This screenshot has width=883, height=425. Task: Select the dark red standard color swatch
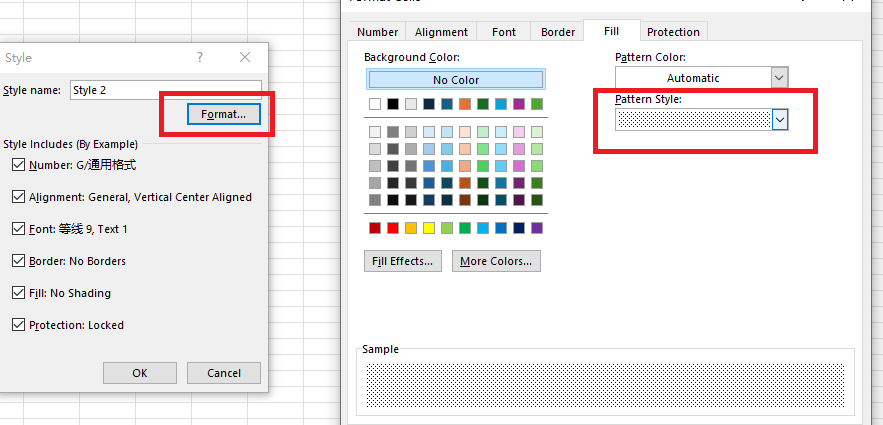tap(375, 228)
